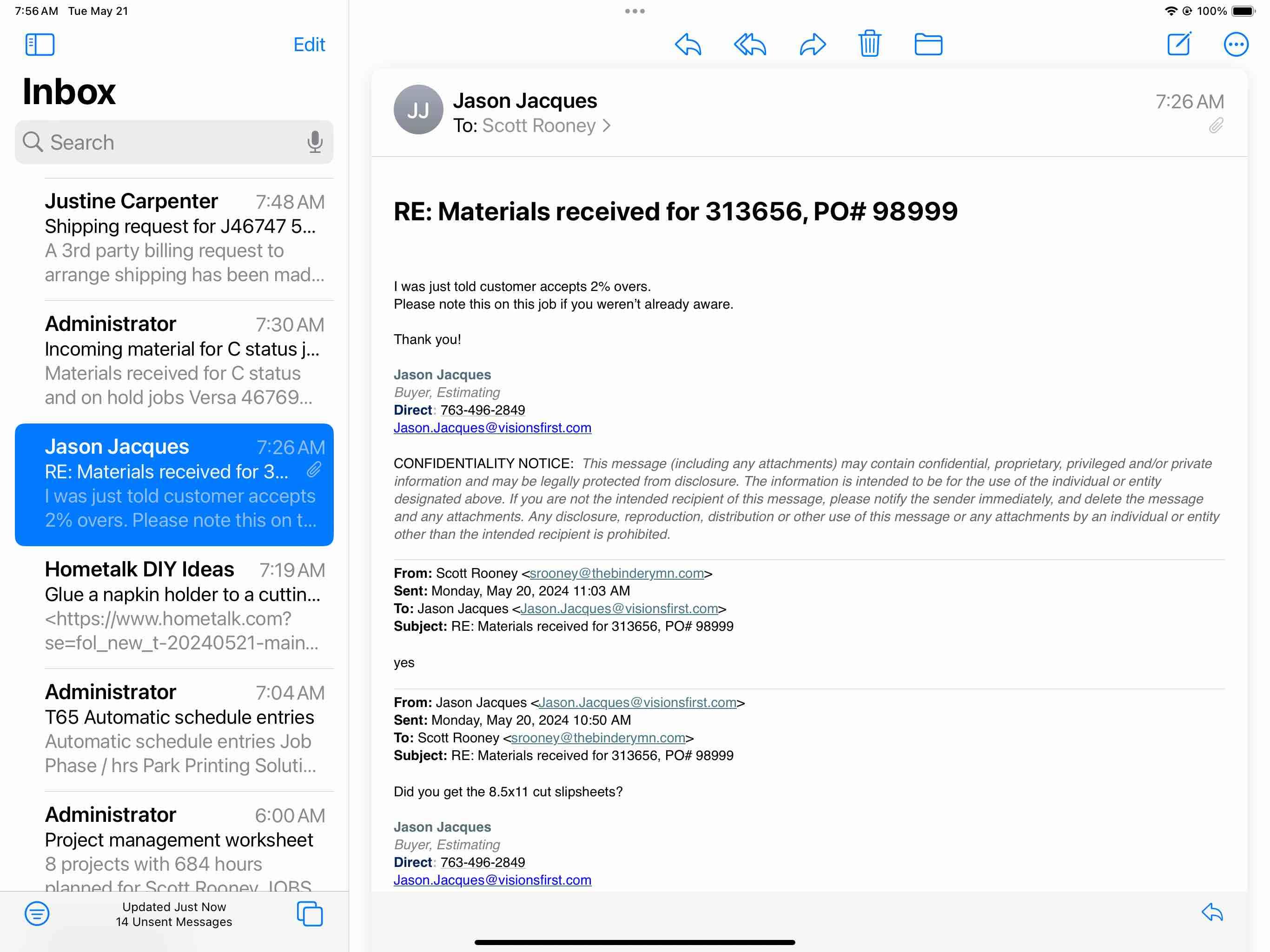Expand recipient details next to Scott Rooney

pos(606,126)
